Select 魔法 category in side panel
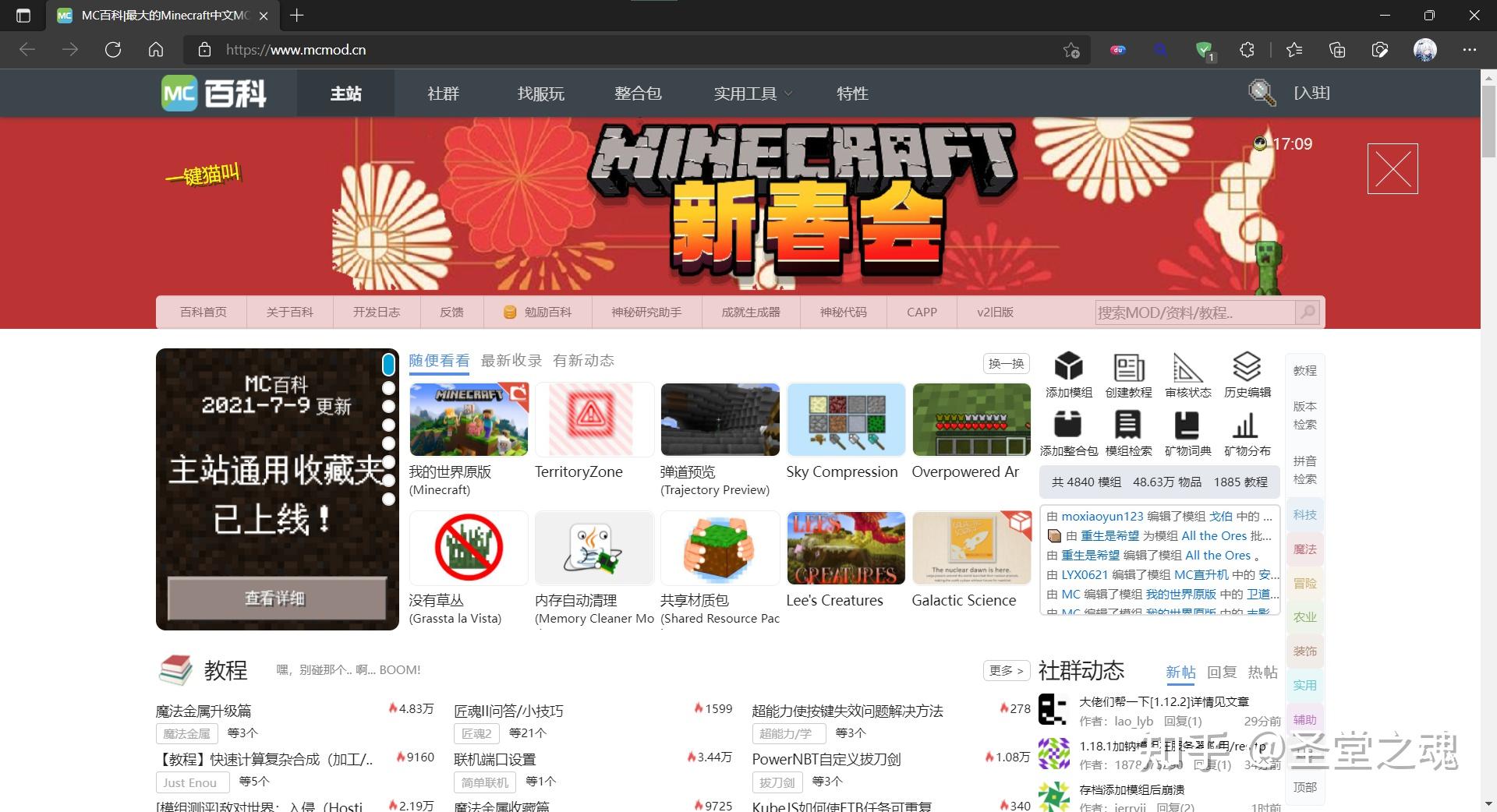 (x=1304, y=549)
